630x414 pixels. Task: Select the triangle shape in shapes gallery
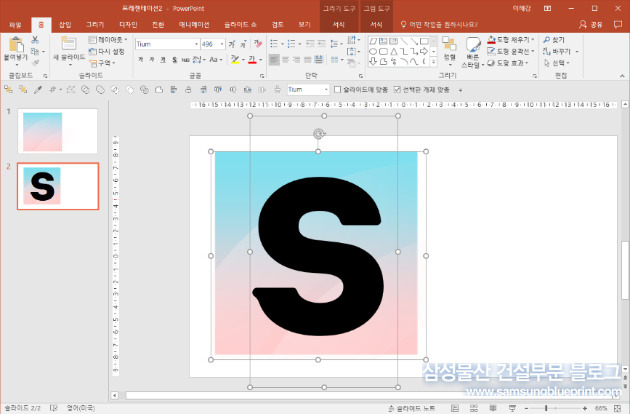tap(394, 51)
